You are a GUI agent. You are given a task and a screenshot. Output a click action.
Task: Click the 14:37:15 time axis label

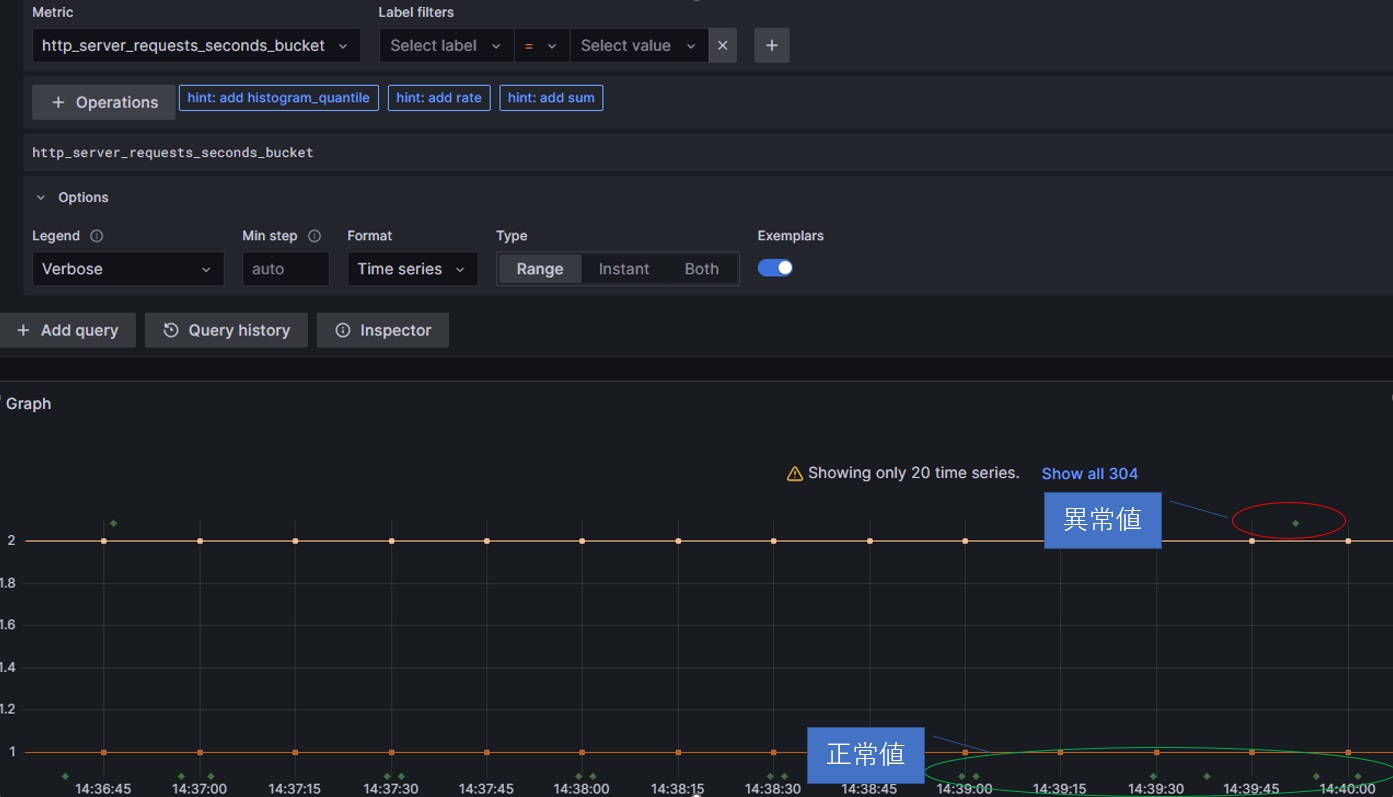tap(295, 789)
